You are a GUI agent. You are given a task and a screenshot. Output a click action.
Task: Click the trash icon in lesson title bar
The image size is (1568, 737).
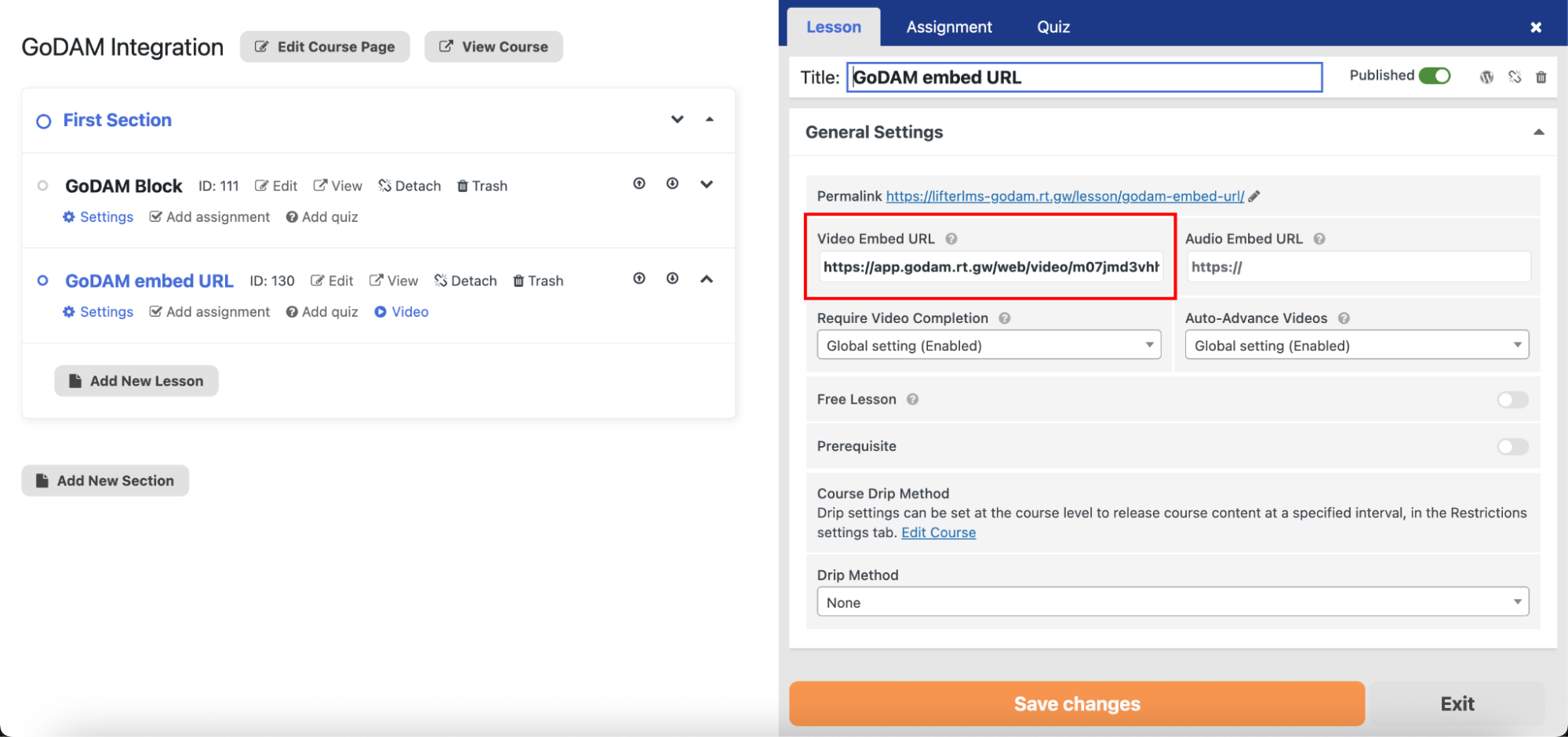tap(1541, 77)
